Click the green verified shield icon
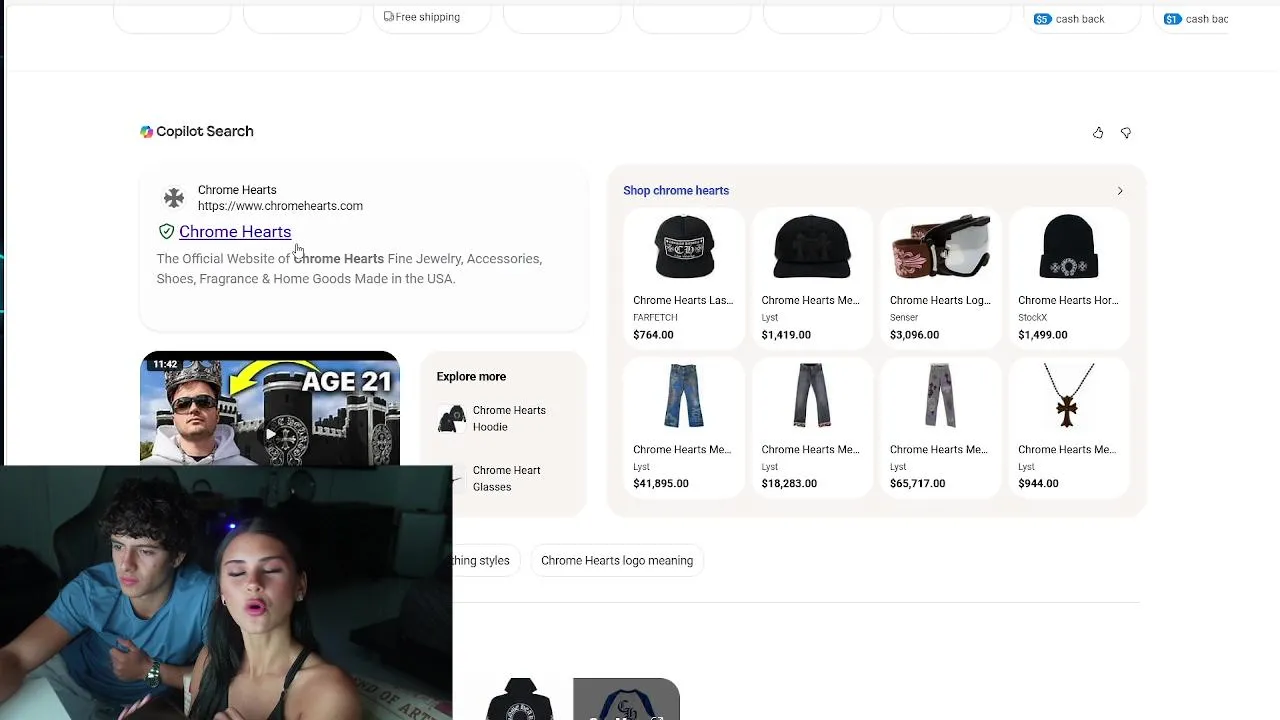This screenshot has height=720, width=1280. (166, 232)
